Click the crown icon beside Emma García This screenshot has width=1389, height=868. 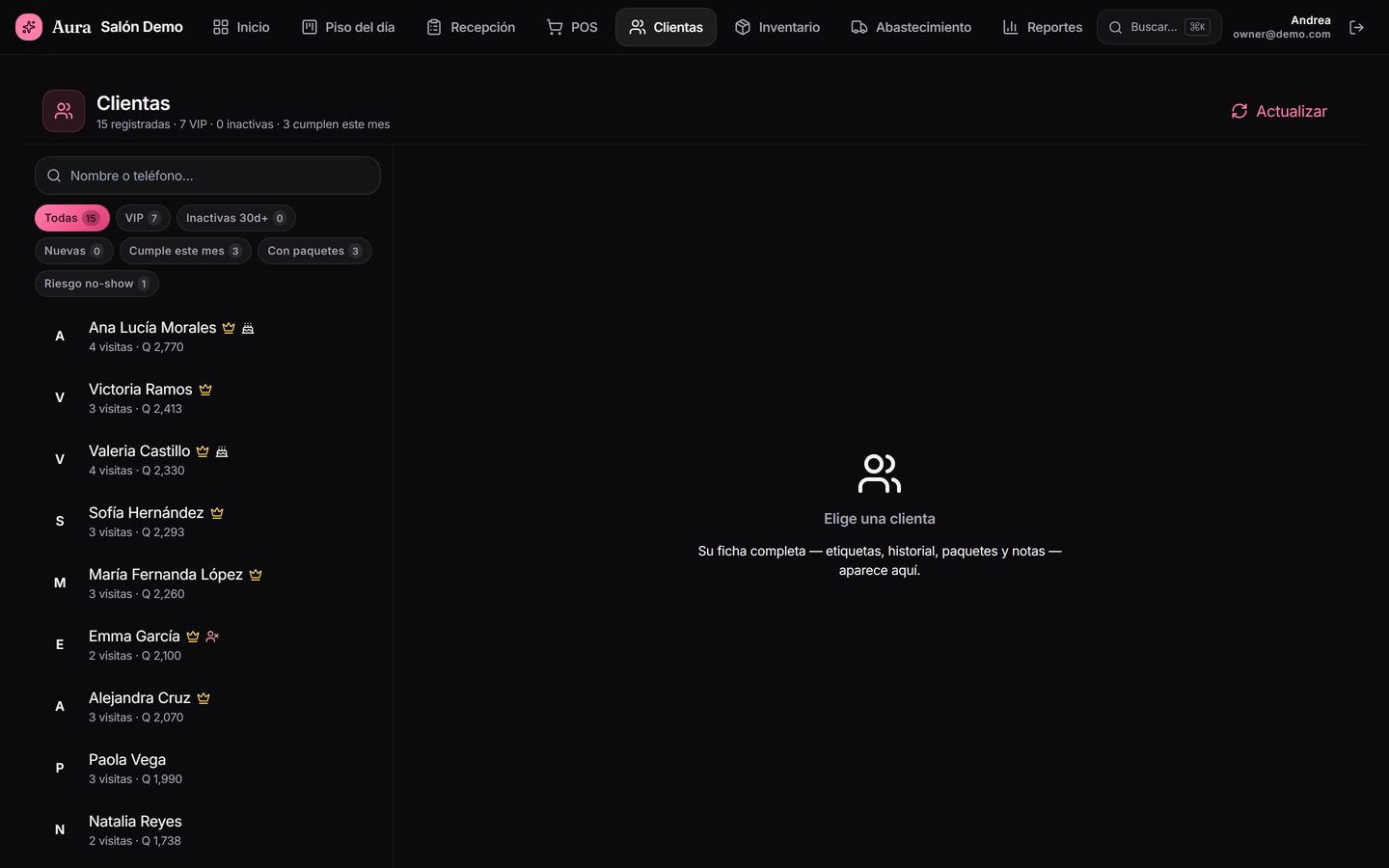point(193,637)
